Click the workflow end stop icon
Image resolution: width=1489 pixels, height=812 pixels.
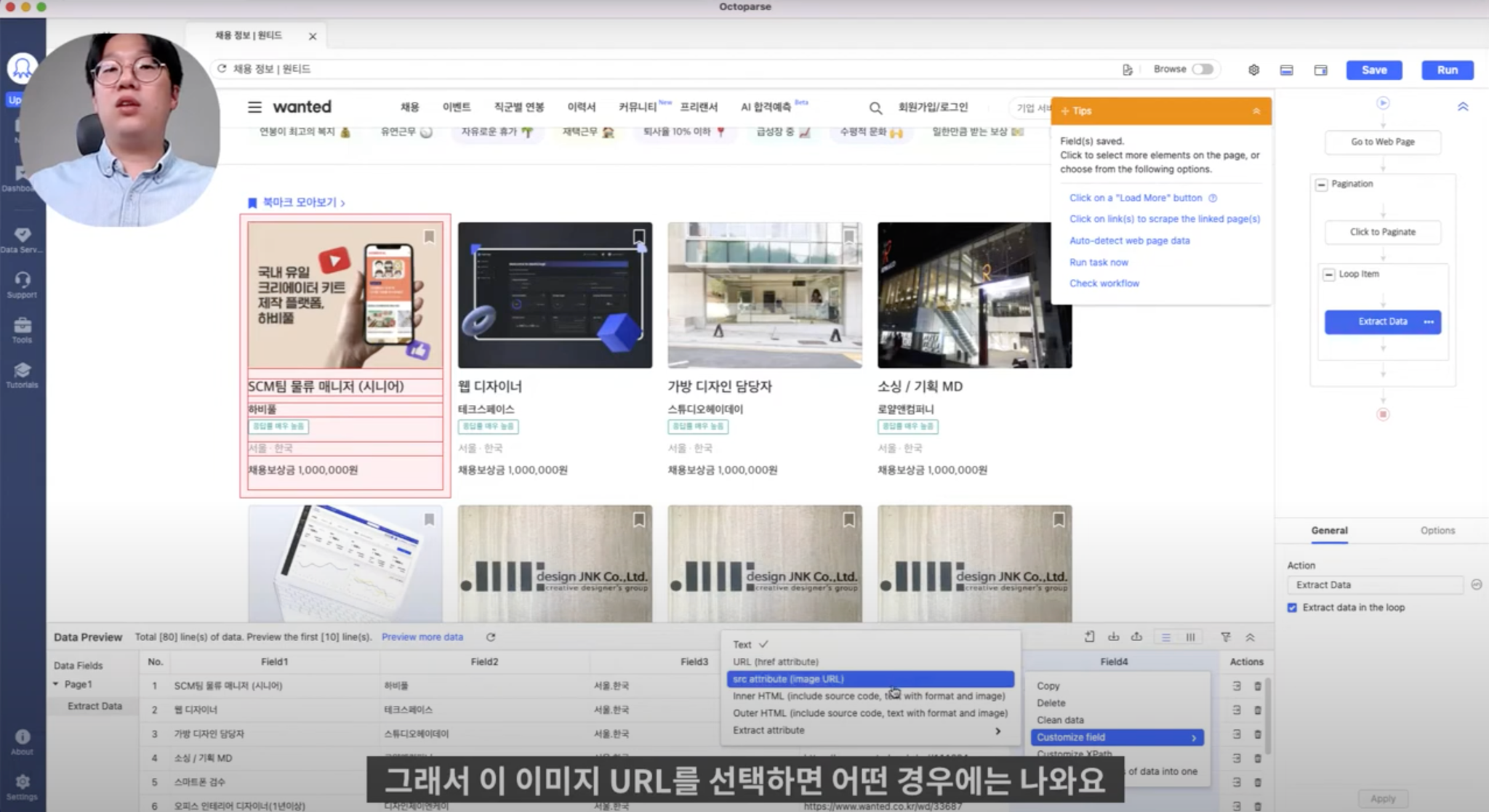[1383, 414]
